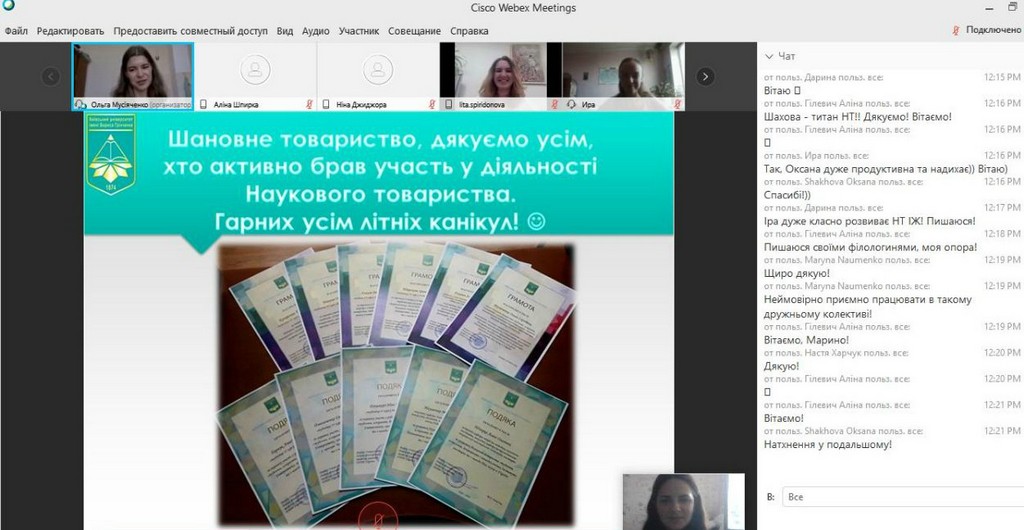Viewport: 1024px width, 530px height.
Task: Click device icon beside lita.spiridonova
Action: [x=449, y=104]
